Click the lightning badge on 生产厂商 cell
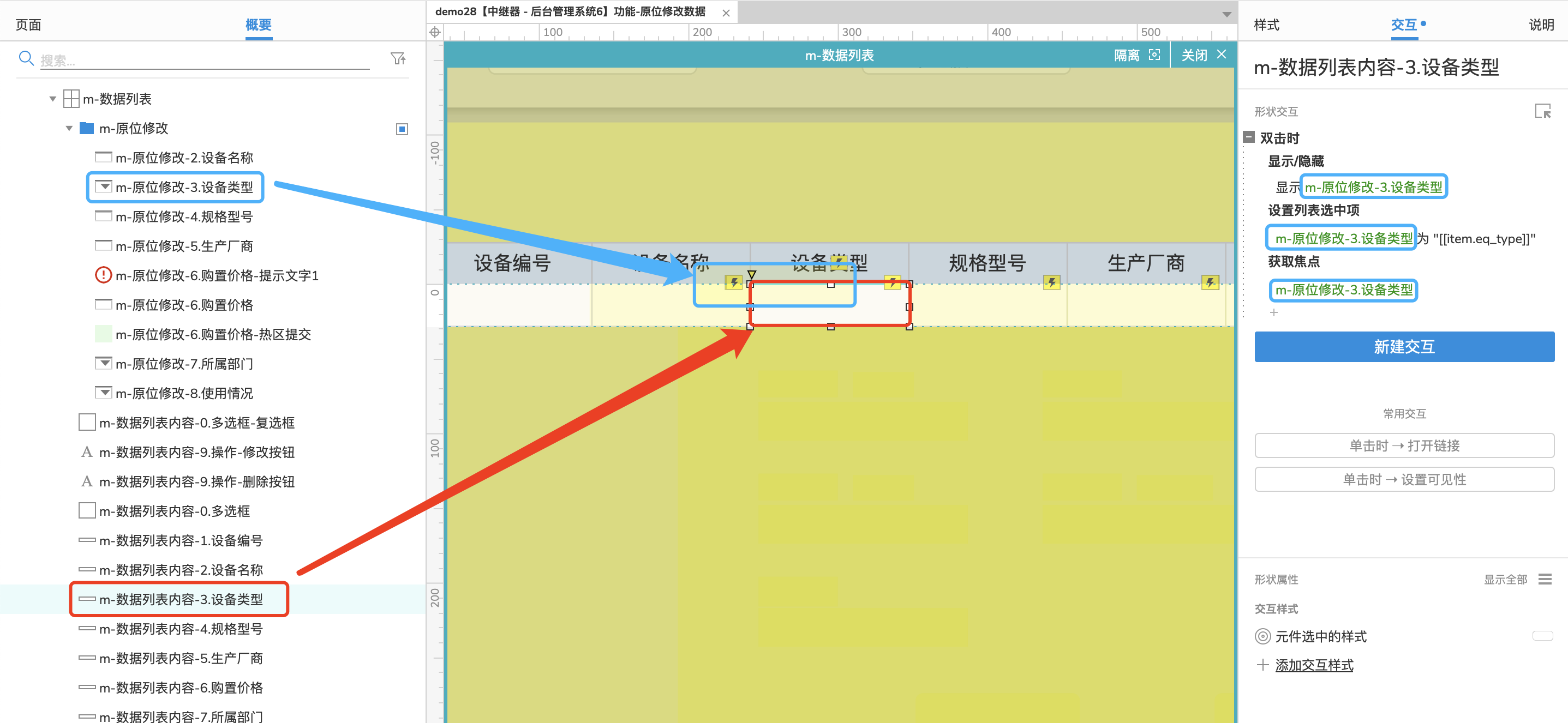Viewport: 1568px width, 723px height. coord(1210,282)
